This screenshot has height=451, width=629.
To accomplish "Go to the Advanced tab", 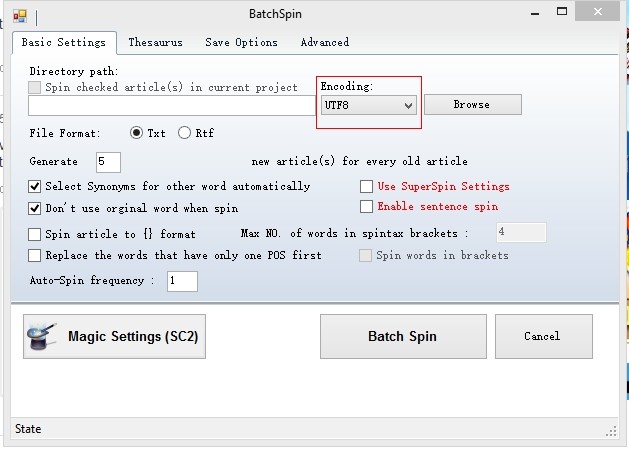I will [325, 43].
